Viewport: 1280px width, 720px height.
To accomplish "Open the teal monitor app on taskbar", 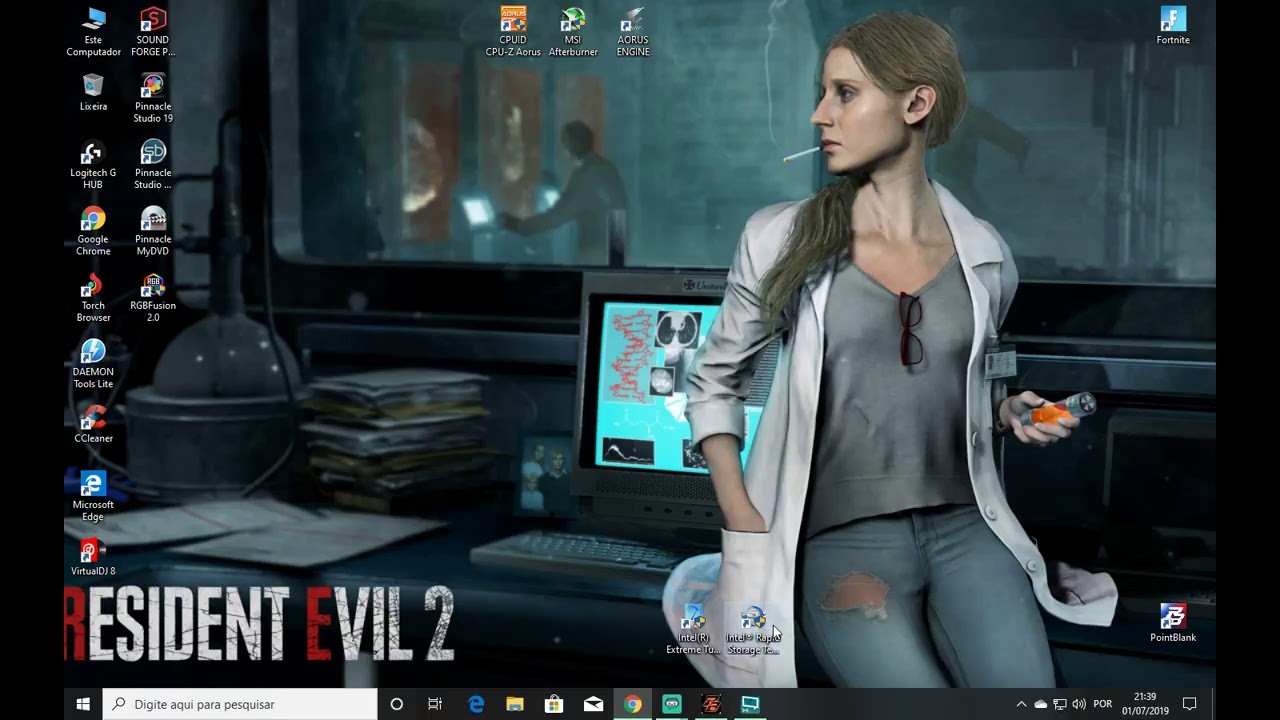I will click(x=750, y=704).
